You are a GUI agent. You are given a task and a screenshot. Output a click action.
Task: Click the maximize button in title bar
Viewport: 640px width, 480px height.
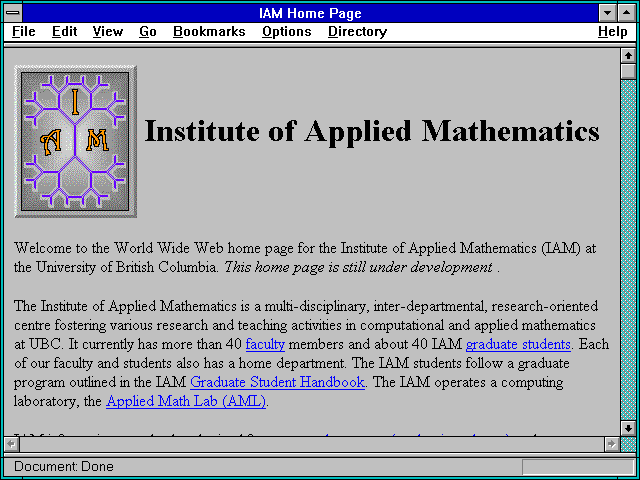pyautogui.click(x=626, y=13)
